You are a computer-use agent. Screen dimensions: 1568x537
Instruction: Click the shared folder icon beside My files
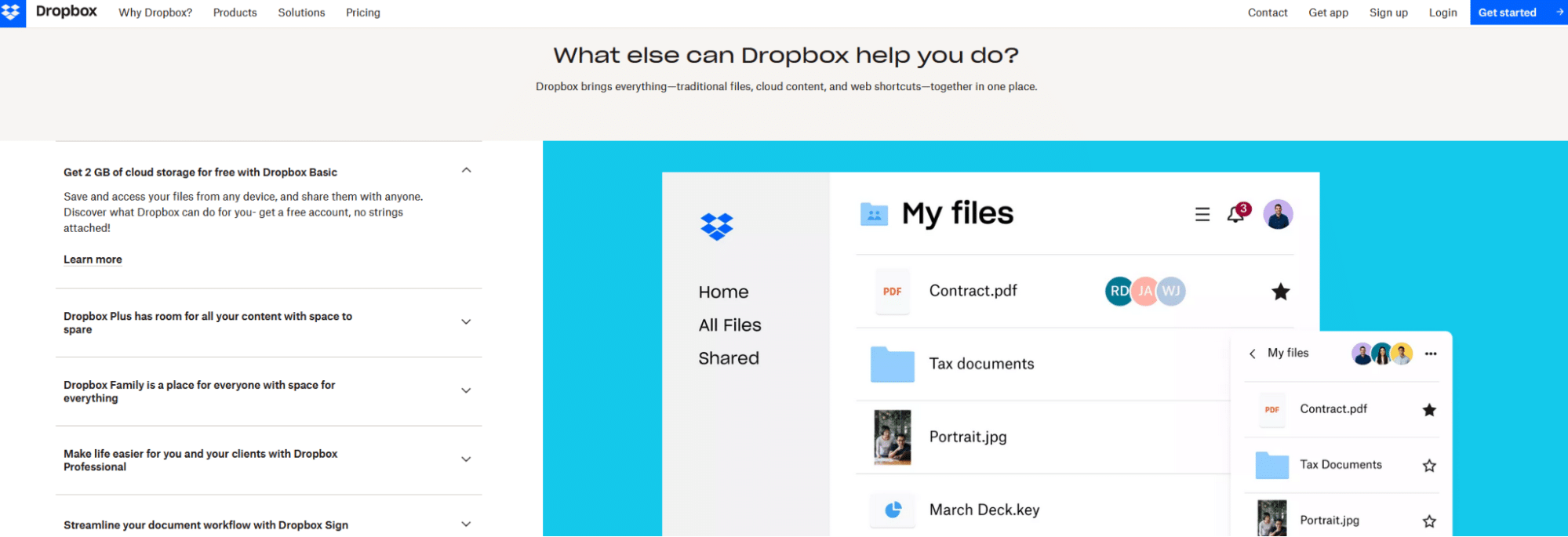click(x=874, y=214)
